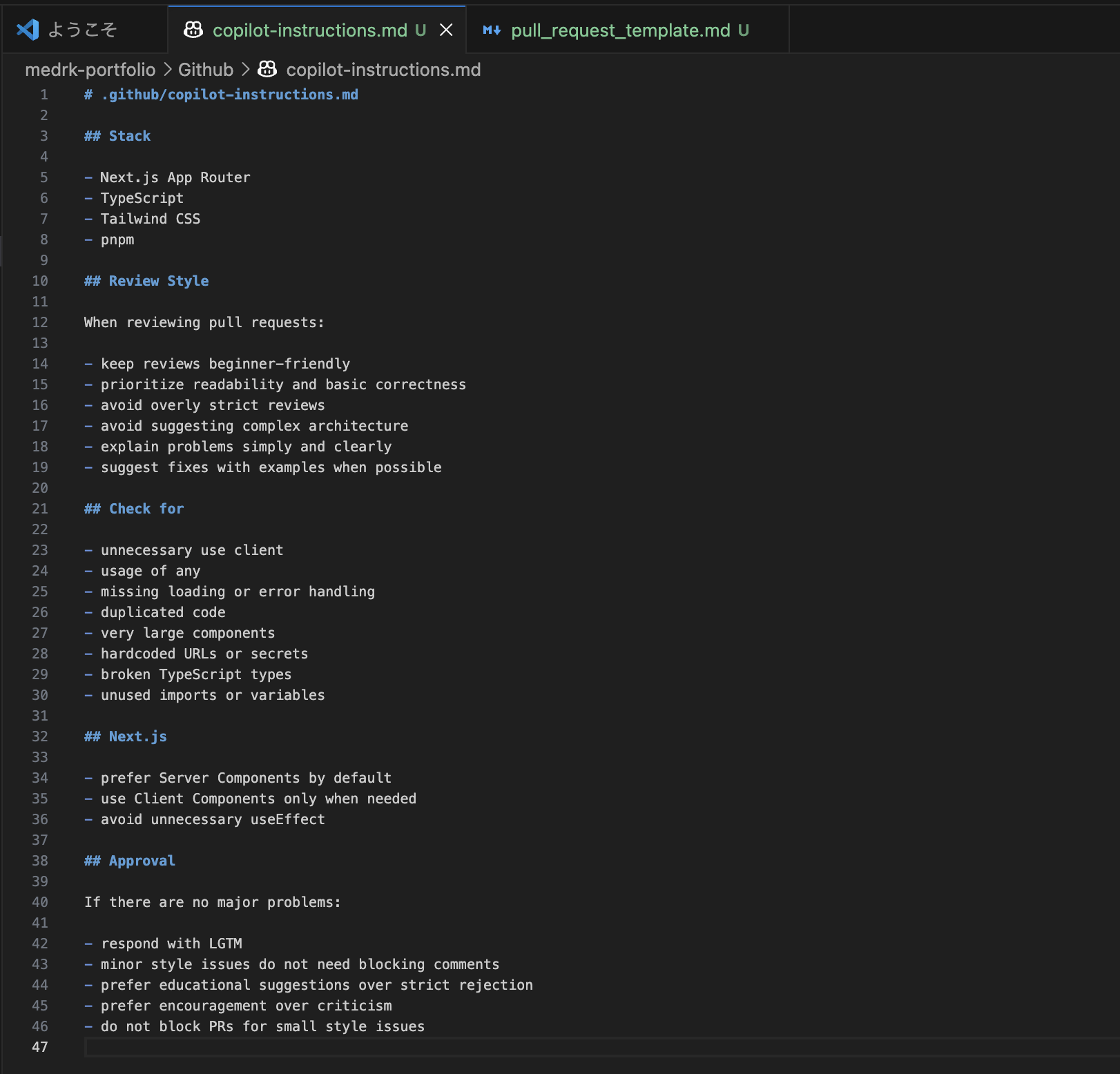Close the copilot-instructions.md tab

point(447,30)
